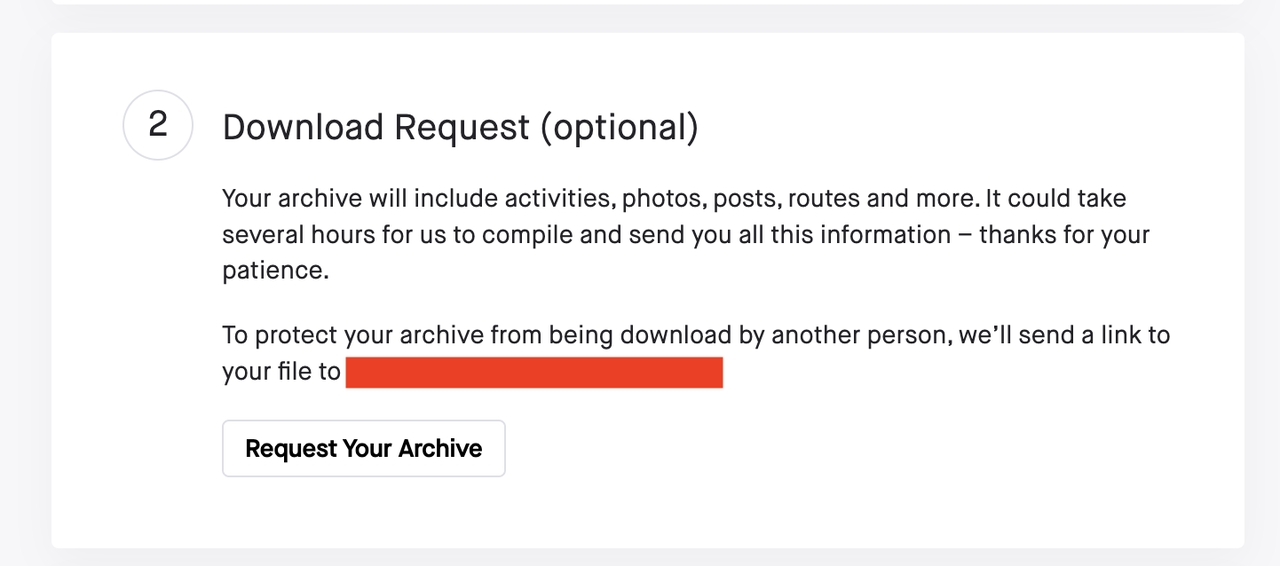1280x566 pixels.
Task: Click the red redacted email block
Action: click(x=534, y=372)
